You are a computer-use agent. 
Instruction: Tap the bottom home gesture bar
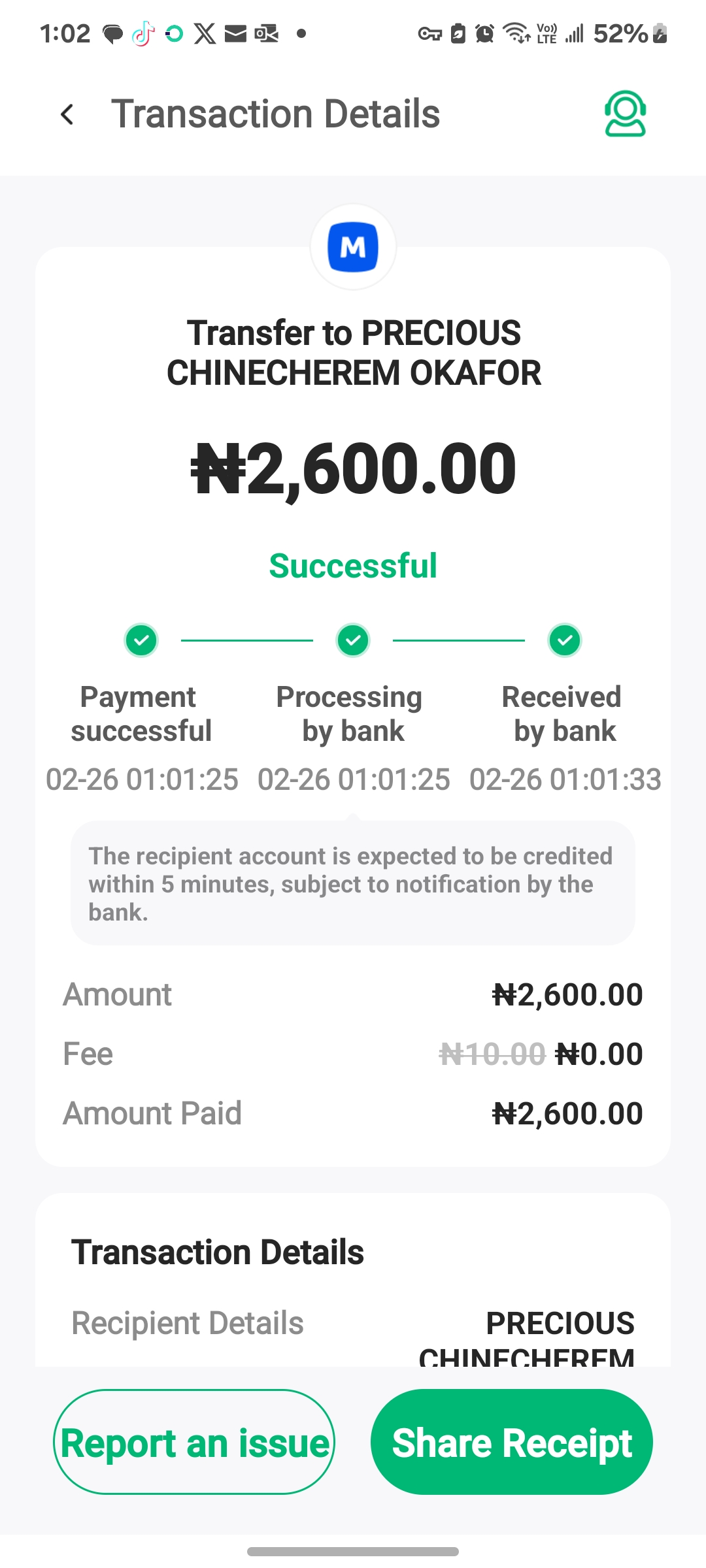(353, 1551)
